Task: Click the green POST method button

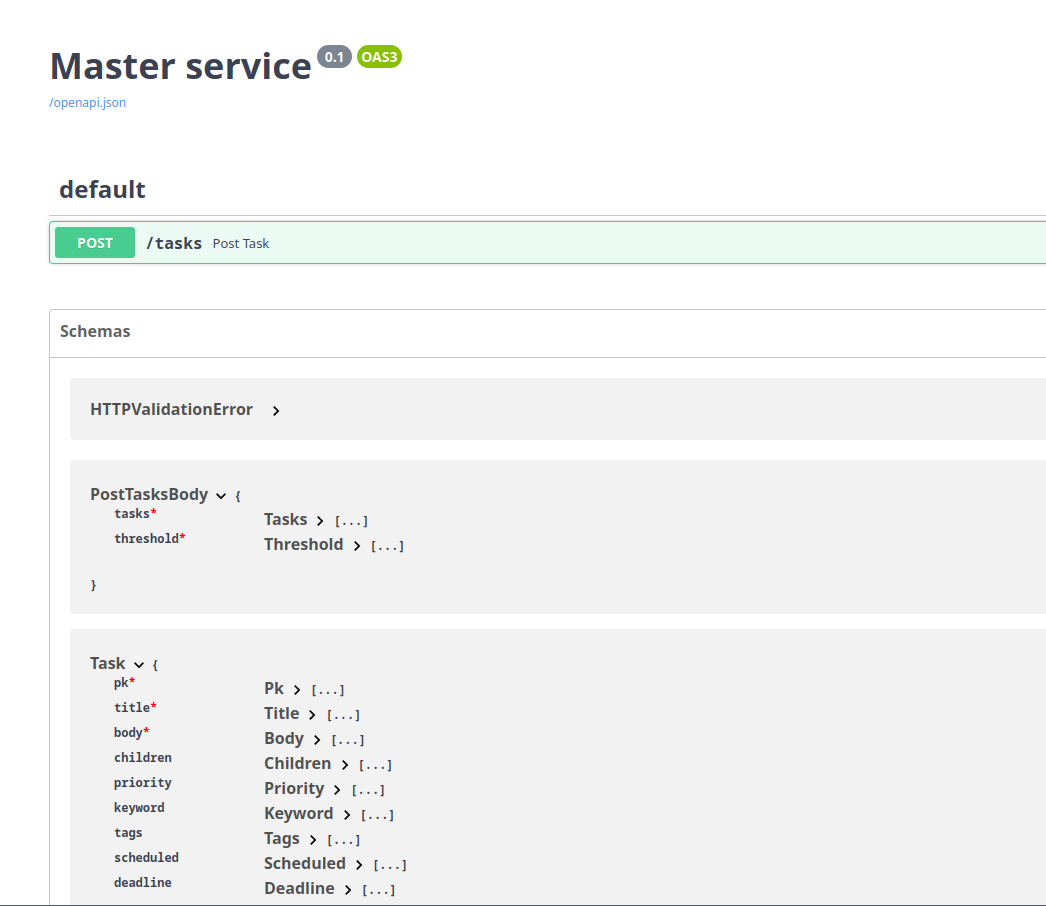Action: pyautogui.click(x=95, y=243)
